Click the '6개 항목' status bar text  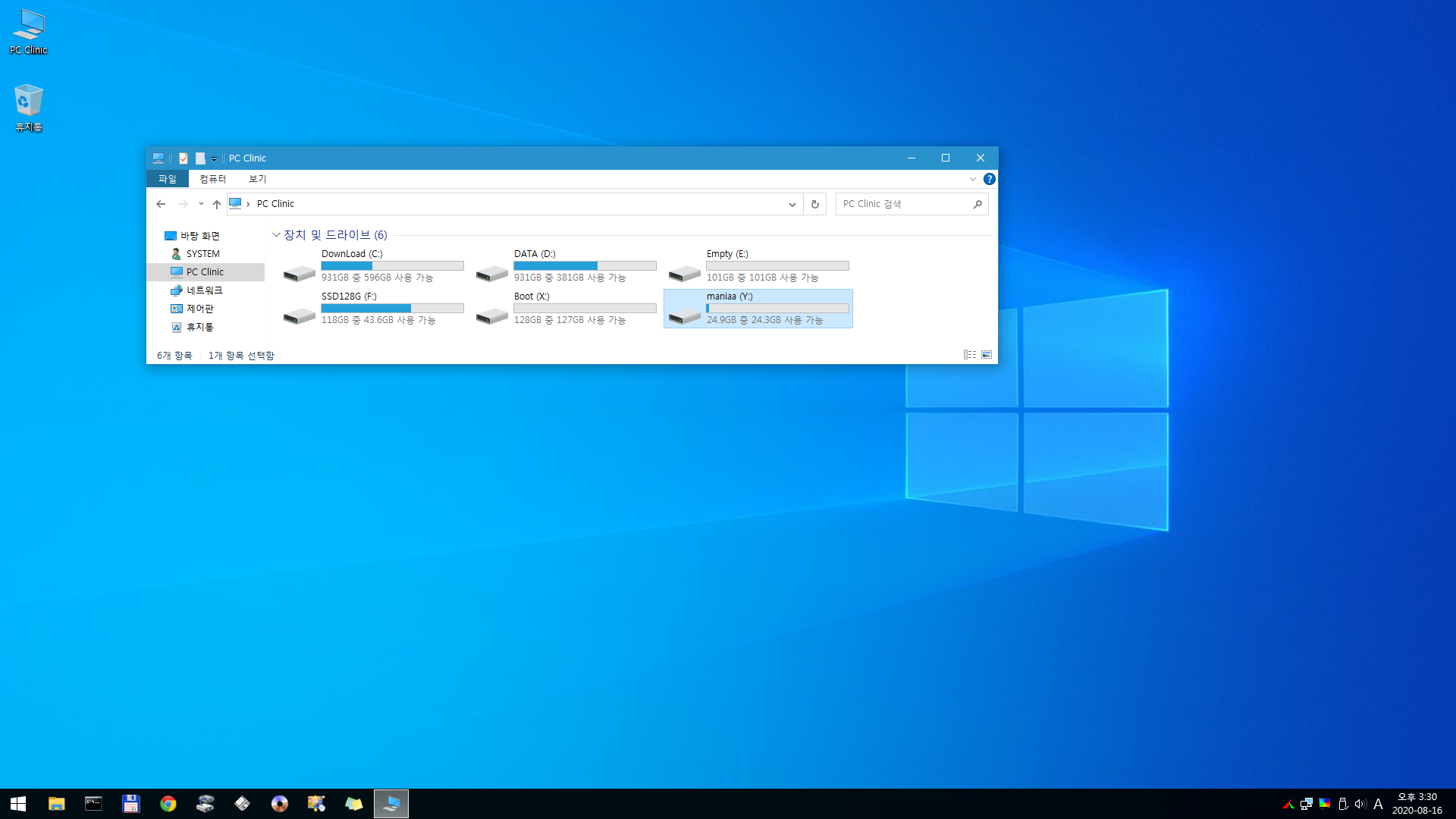point(174,356)
